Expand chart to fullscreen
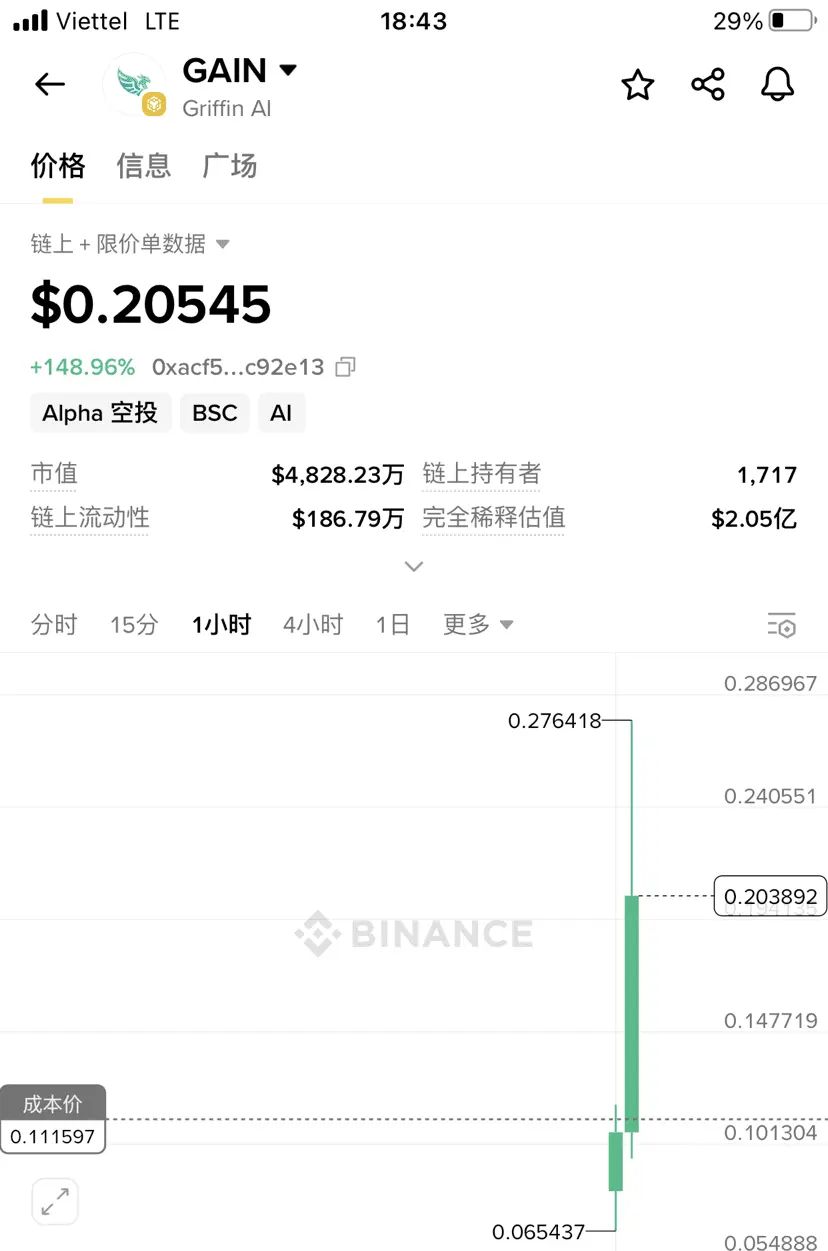This screenshot has width=828, height=1251. click(55, 1201)
